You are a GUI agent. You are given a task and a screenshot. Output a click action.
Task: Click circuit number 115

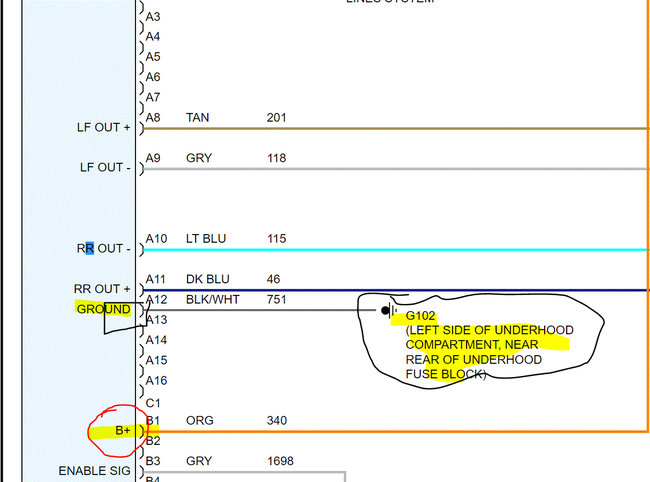click(276, 239)
